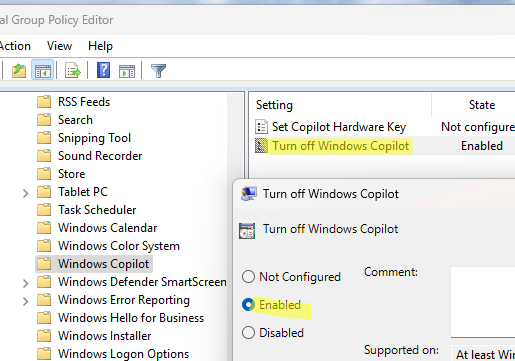Open the Help menu
515x361 pixels.
tap(100, 46)
